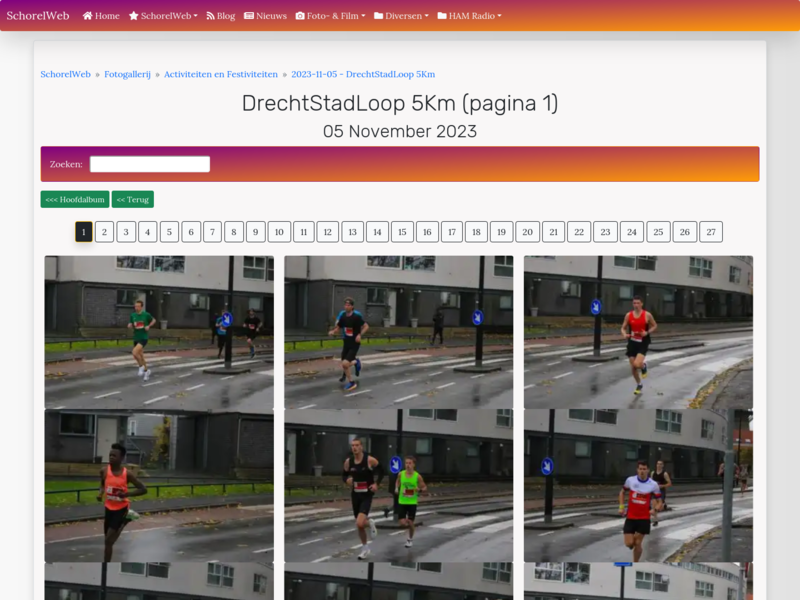Expand the Foto- & Film dropdown caret
800x600 pixels.
point(363,16)
